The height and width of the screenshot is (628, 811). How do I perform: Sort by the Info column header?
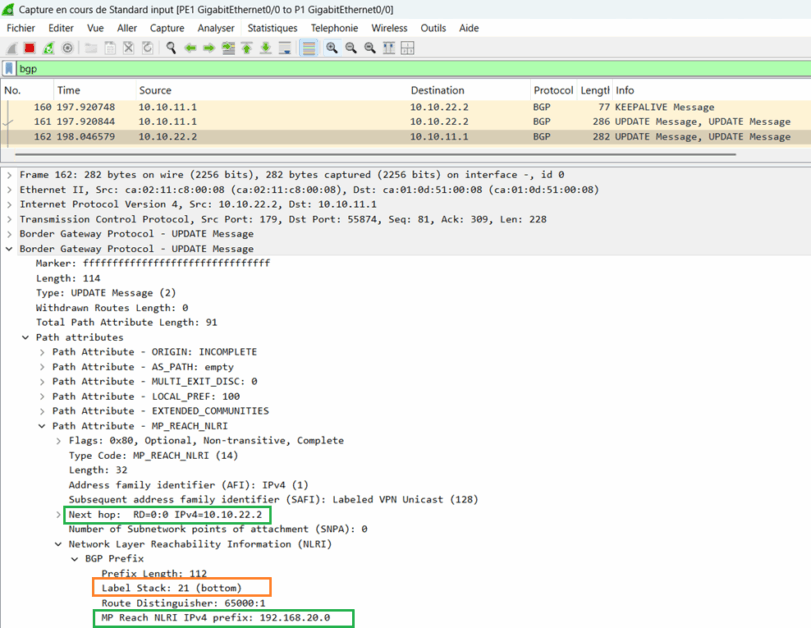click(712, 91)
